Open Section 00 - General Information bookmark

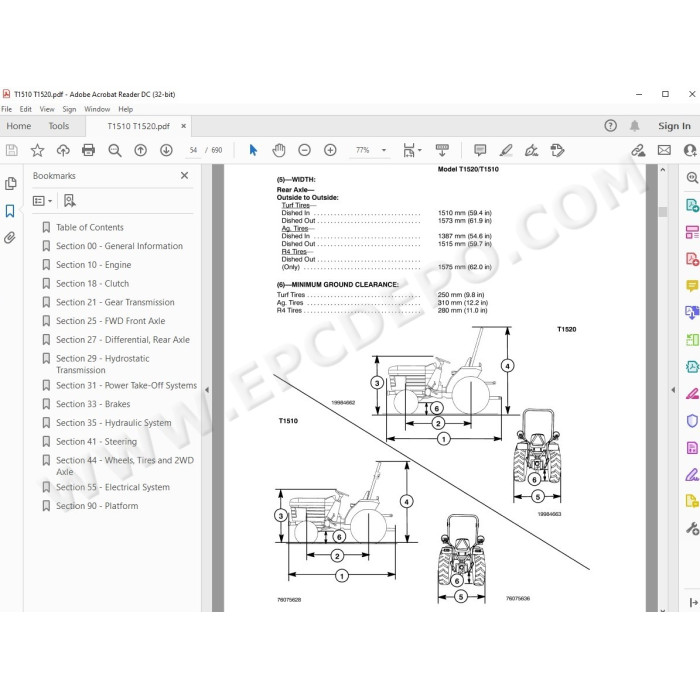coord(119,246)
